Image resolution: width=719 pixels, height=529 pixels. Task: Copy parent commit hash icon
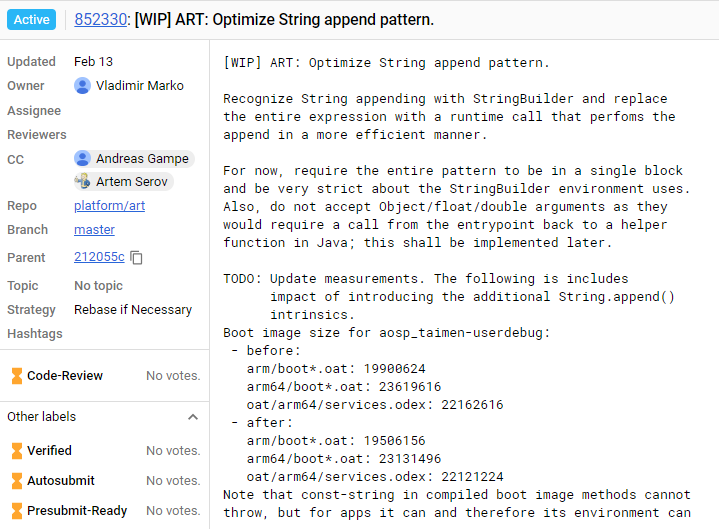click(x=137, y=258)
